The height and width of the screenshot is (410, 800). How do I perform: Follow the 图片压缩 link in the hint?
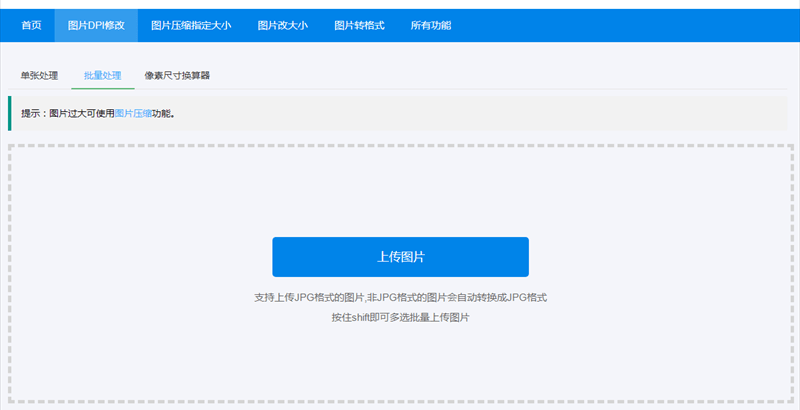tap(133, 114)
